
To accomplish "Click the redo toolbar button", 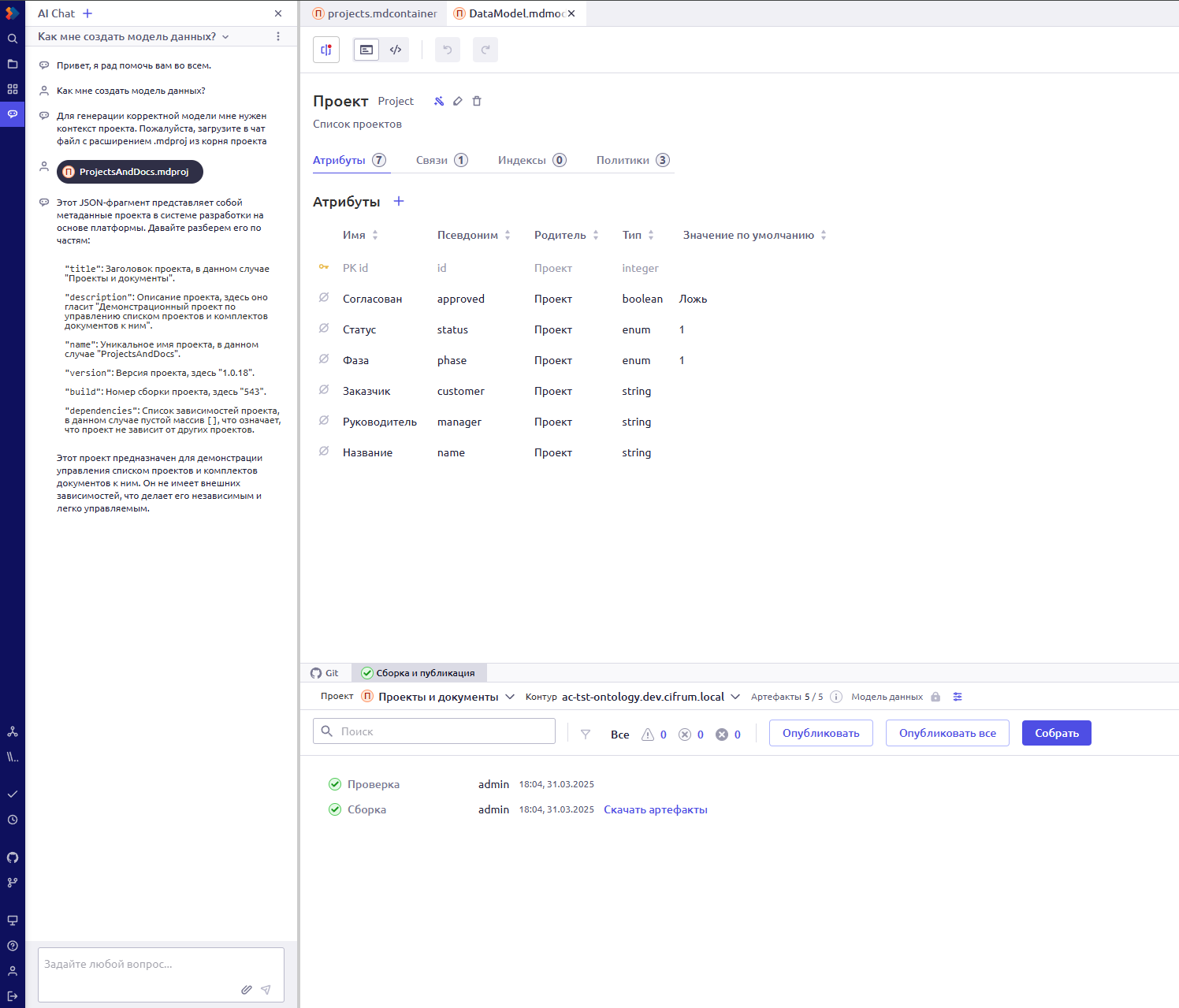I will [x=485, y=50].
